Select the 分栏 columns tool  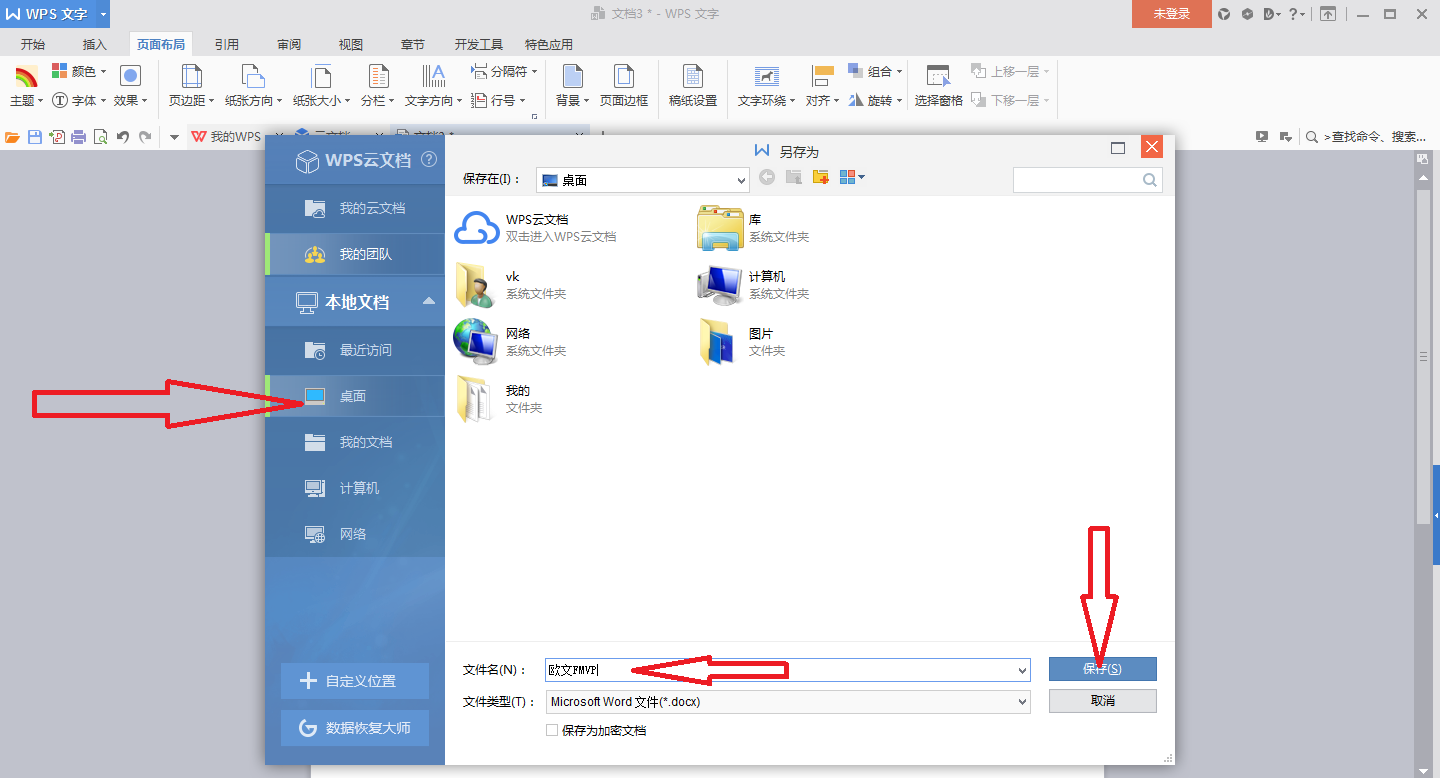[377, 87]
